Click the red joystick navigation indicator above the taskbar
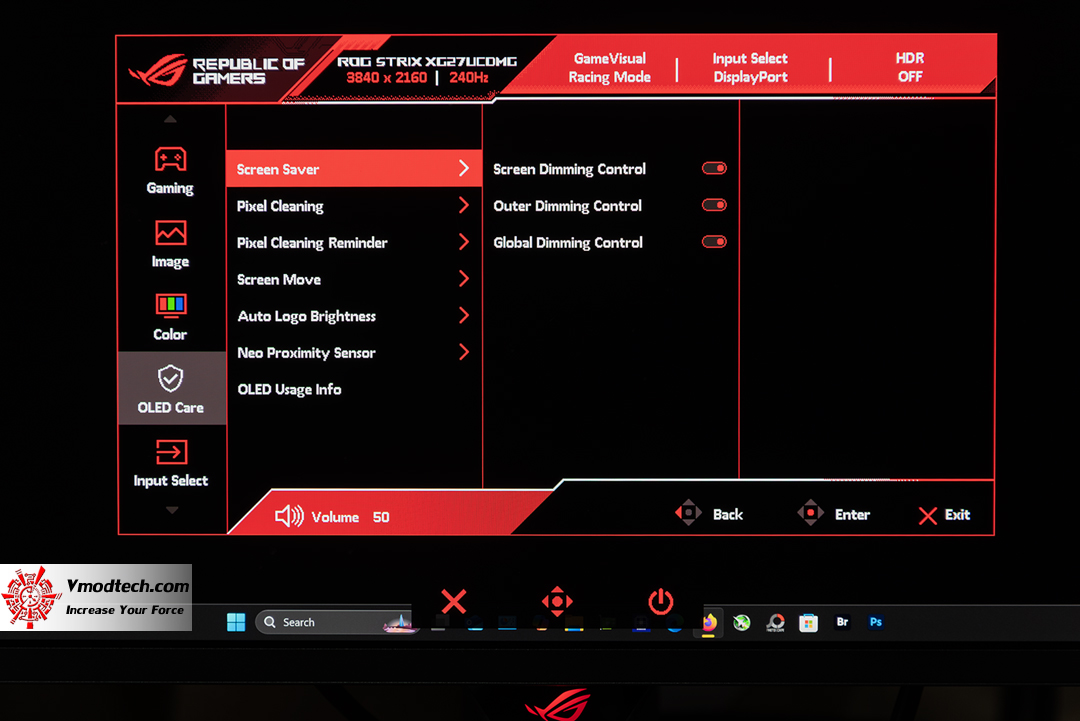Image resolution: width=1080 pixels, height=721 pixels. (x=557, y=601)
